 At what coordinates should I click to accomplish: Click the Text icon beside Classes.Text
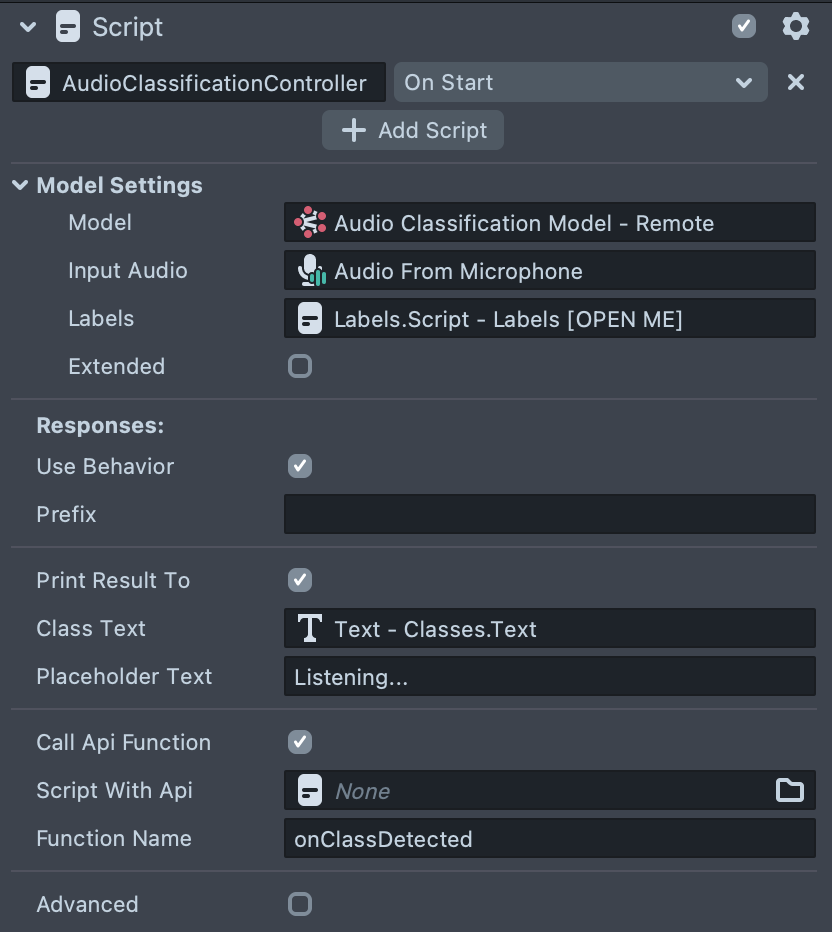pyautogui.click(x=310, y=628)
